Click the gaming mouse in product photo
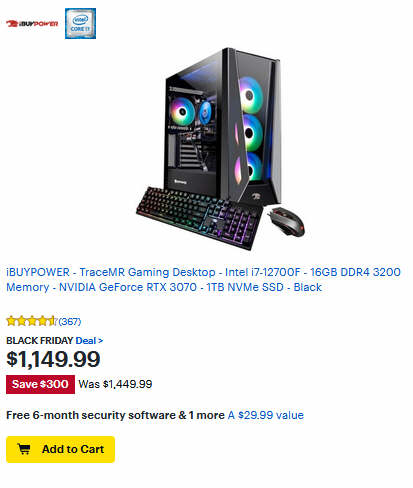The image size is (413, 488). 287,221
